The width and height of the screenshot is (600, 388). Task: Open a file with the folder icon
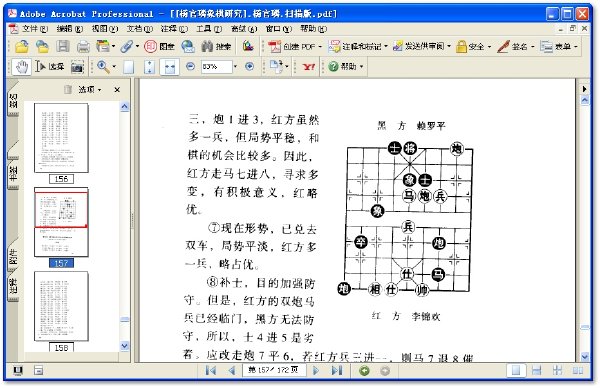coord(22,47)
